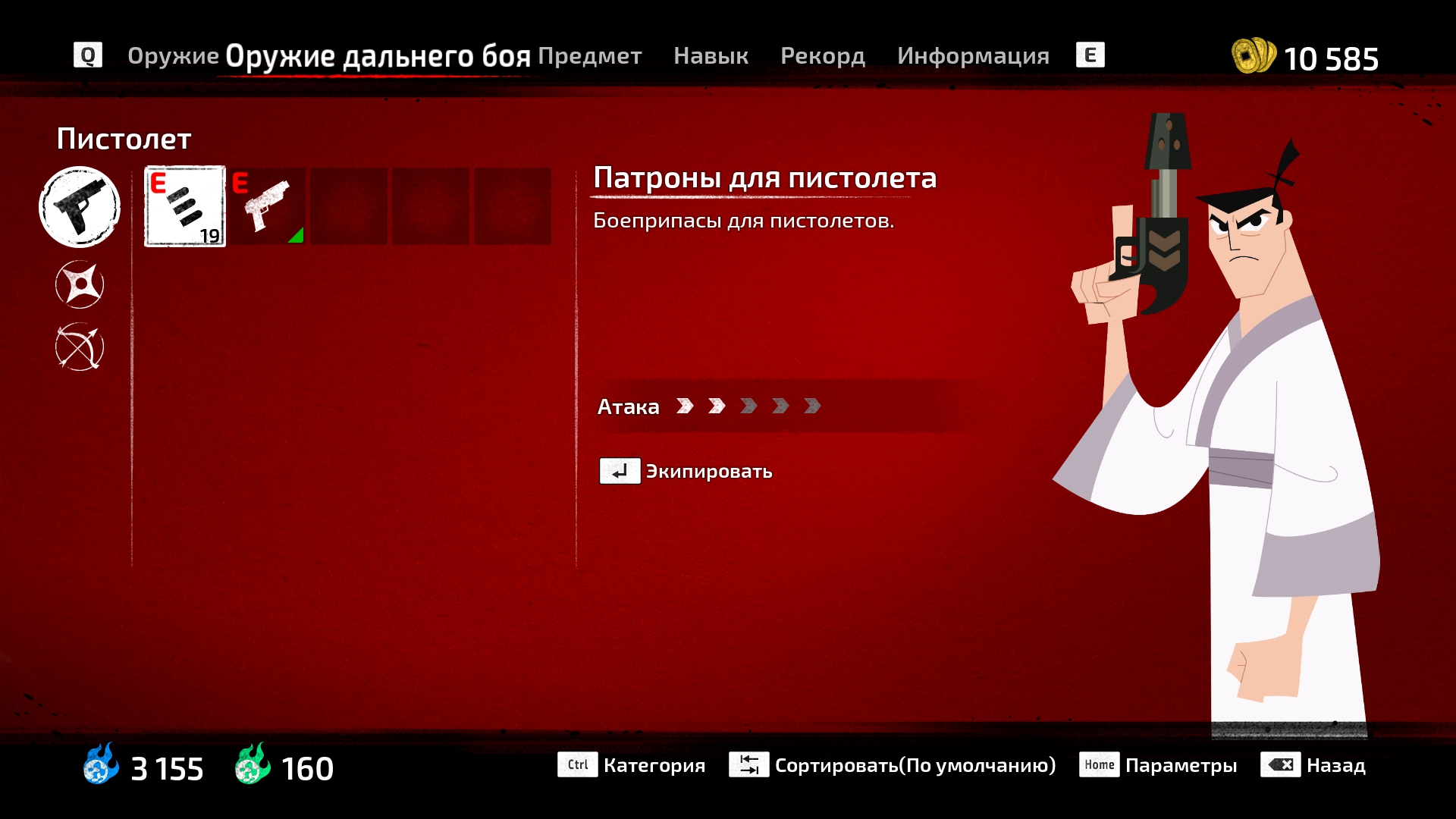Switch to the Предмет tab
Viewport: 1456px width, 819px height.
pyautogui.click(x=589, y=56)
